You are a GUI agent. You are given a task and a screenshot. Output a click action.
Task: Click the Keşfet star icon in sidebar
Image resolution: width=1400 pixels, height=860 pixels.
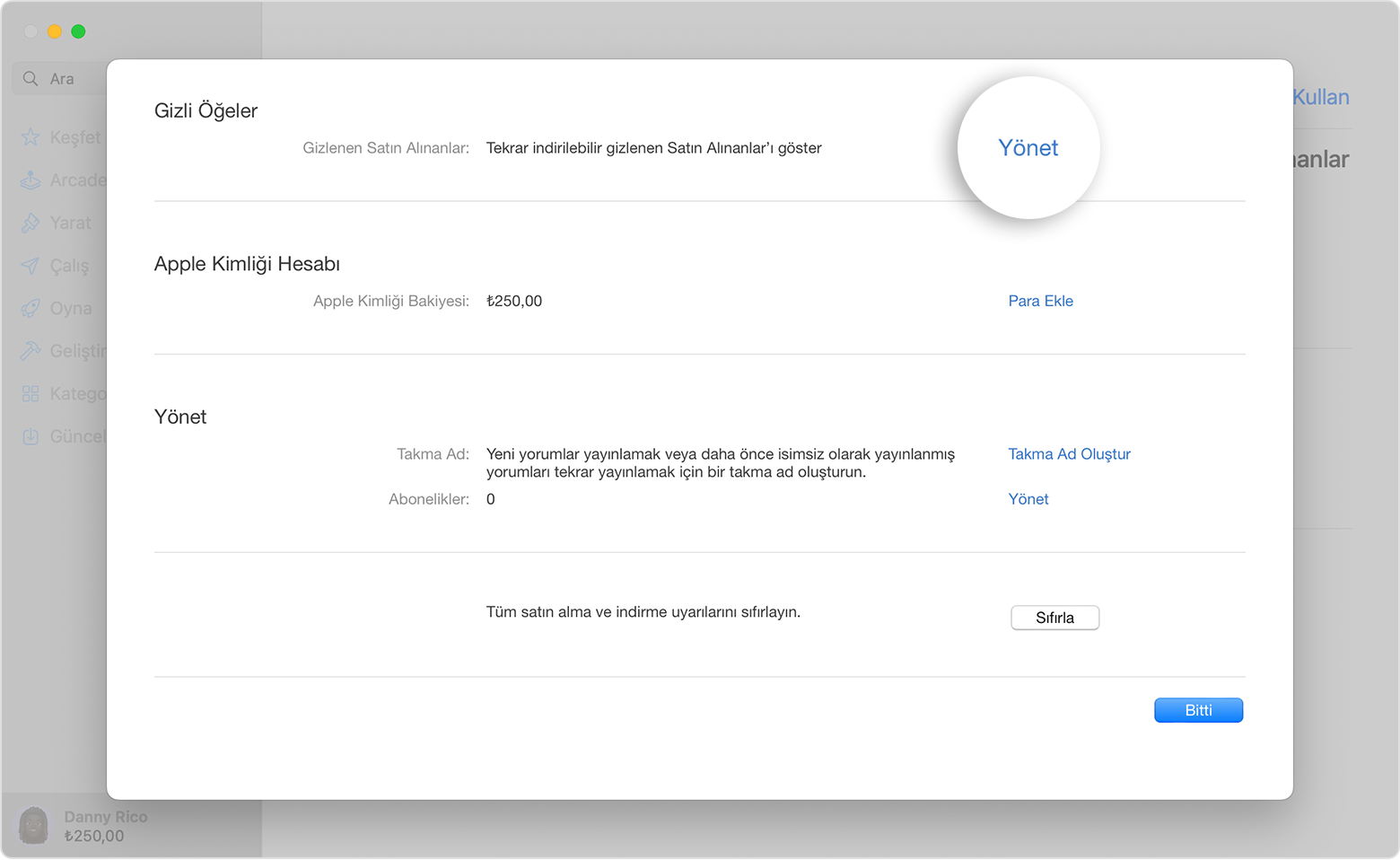click(31, 137)
